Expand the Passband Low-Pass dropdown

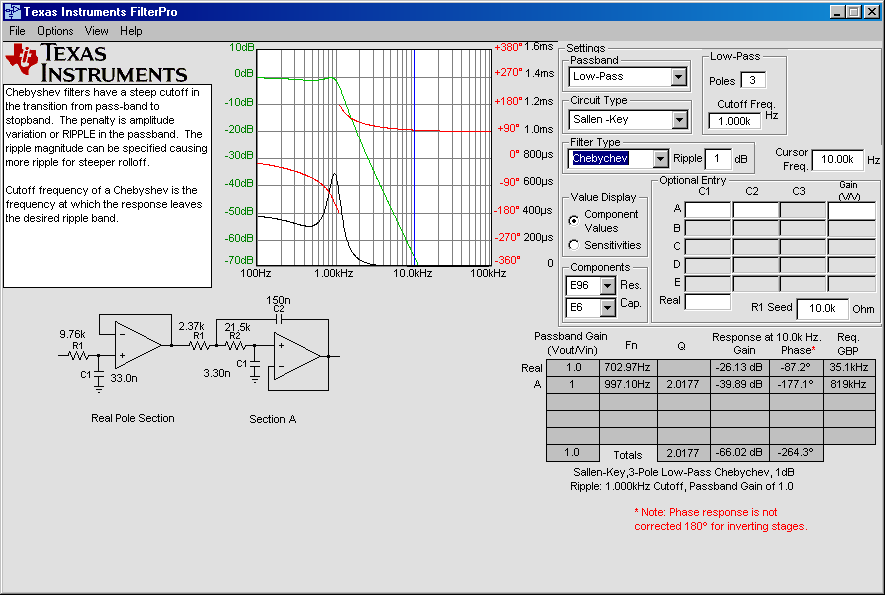coord(678,77)
